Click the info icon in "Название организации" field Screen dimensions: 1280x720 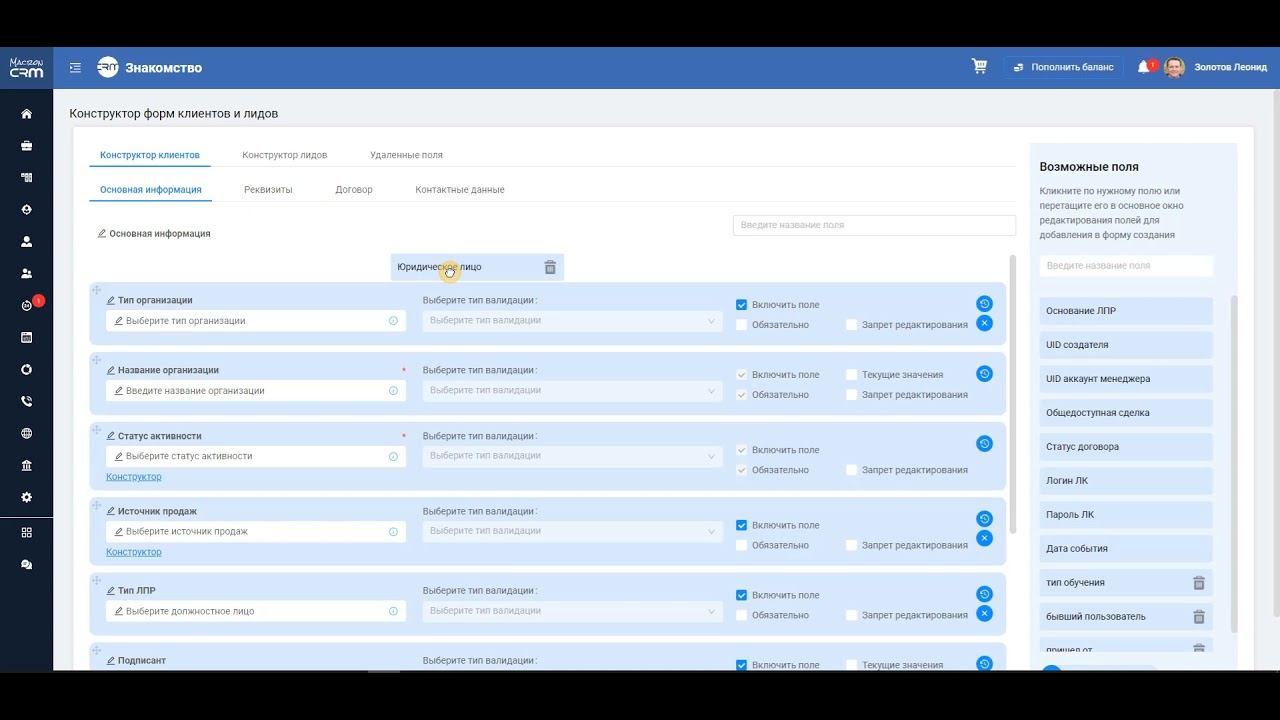click(x=393, y=391)
